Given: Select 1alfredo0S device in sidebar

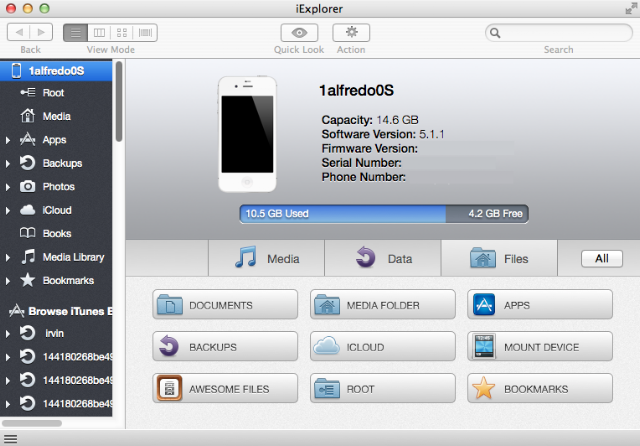Looking at the screenshot, I should (x=56, y=71).
